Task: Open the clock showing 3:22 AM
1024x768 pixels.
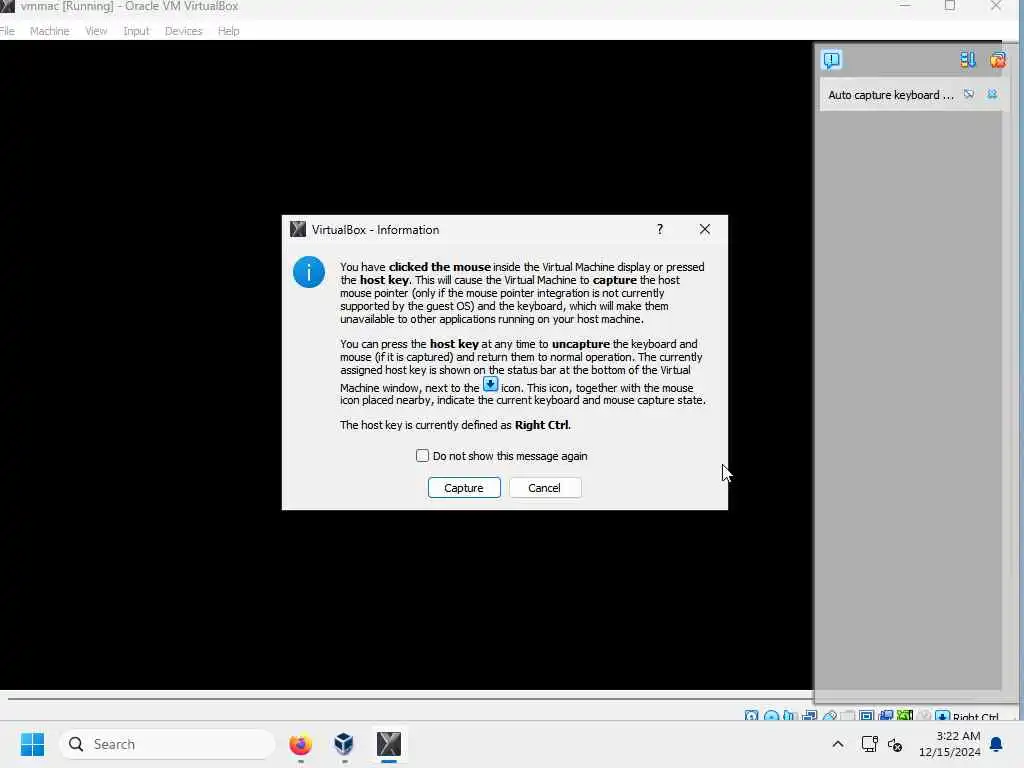Action: tap(950, 744)
